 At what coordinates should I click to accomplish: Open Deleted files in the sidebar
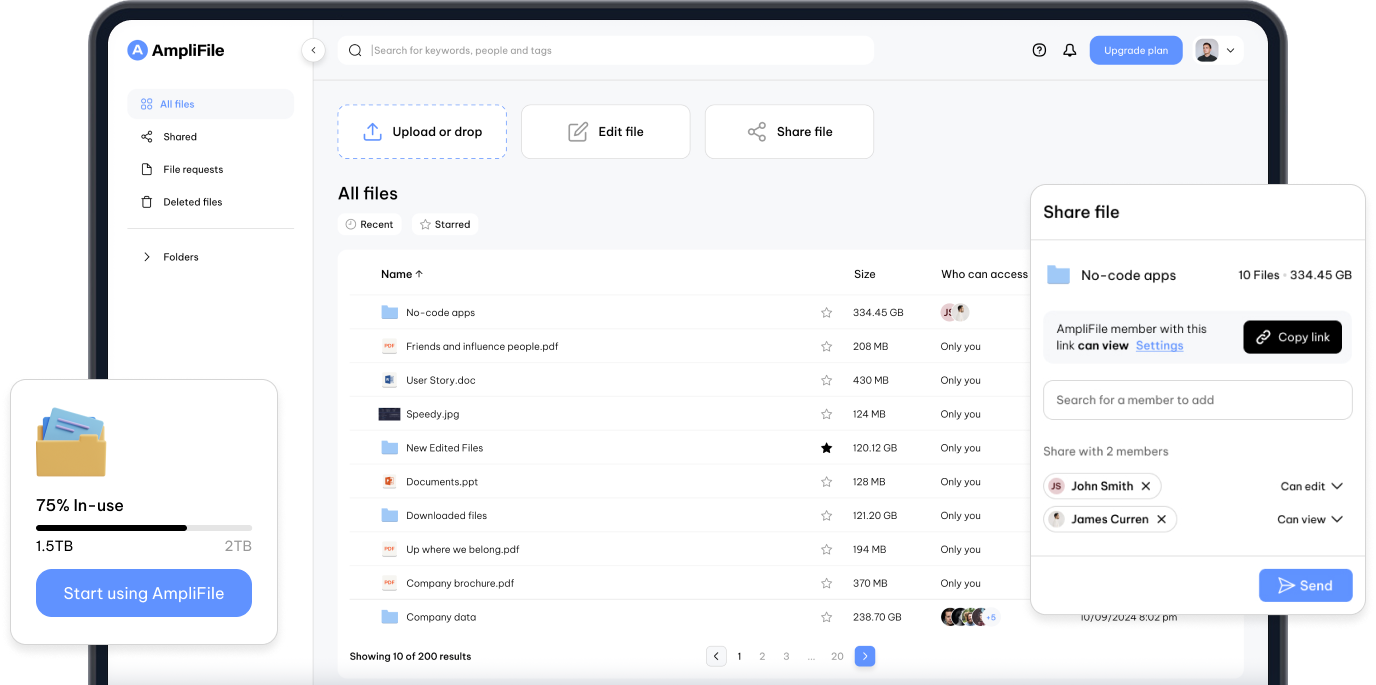pyautogui.click(x=192, y=202)
